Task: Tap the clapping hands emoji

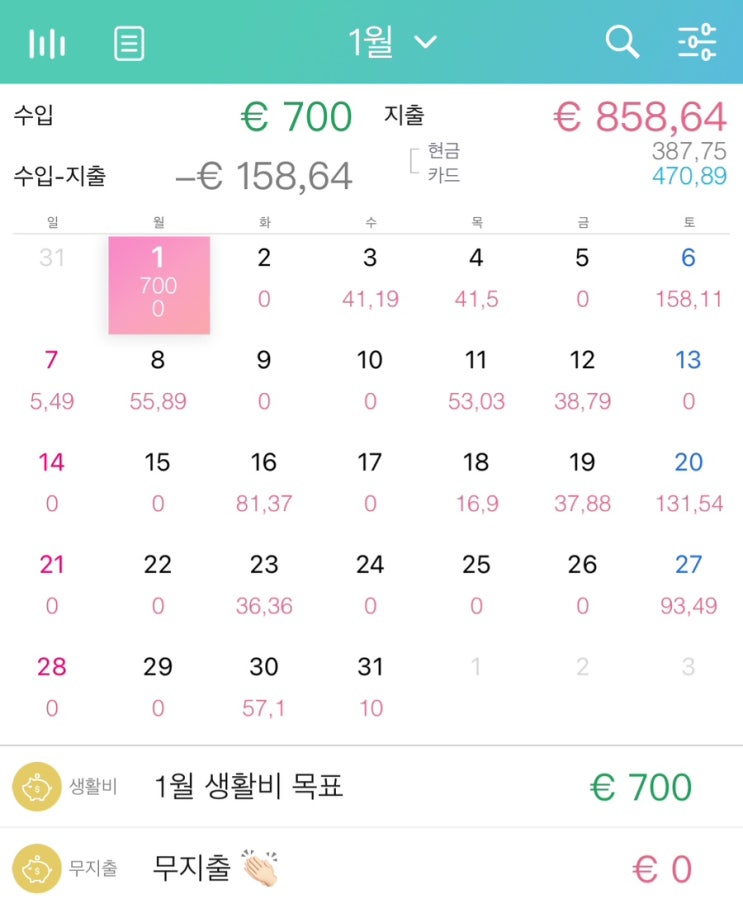Action: [x=260, y=867]
